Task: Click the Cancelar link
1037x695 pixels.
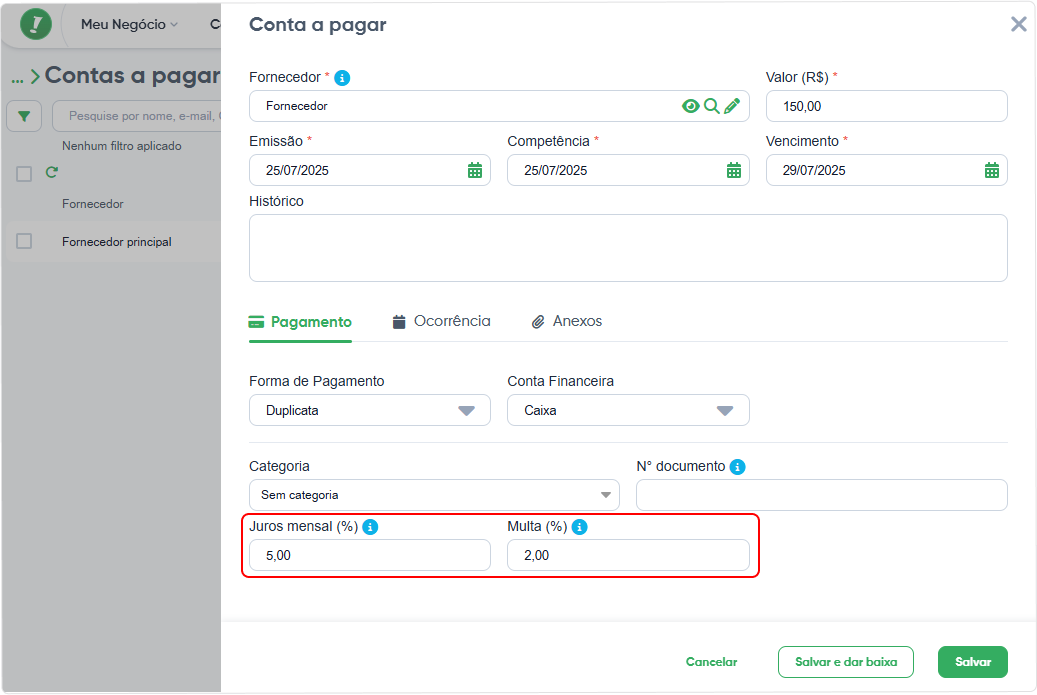Action: (x=711, y=662)
